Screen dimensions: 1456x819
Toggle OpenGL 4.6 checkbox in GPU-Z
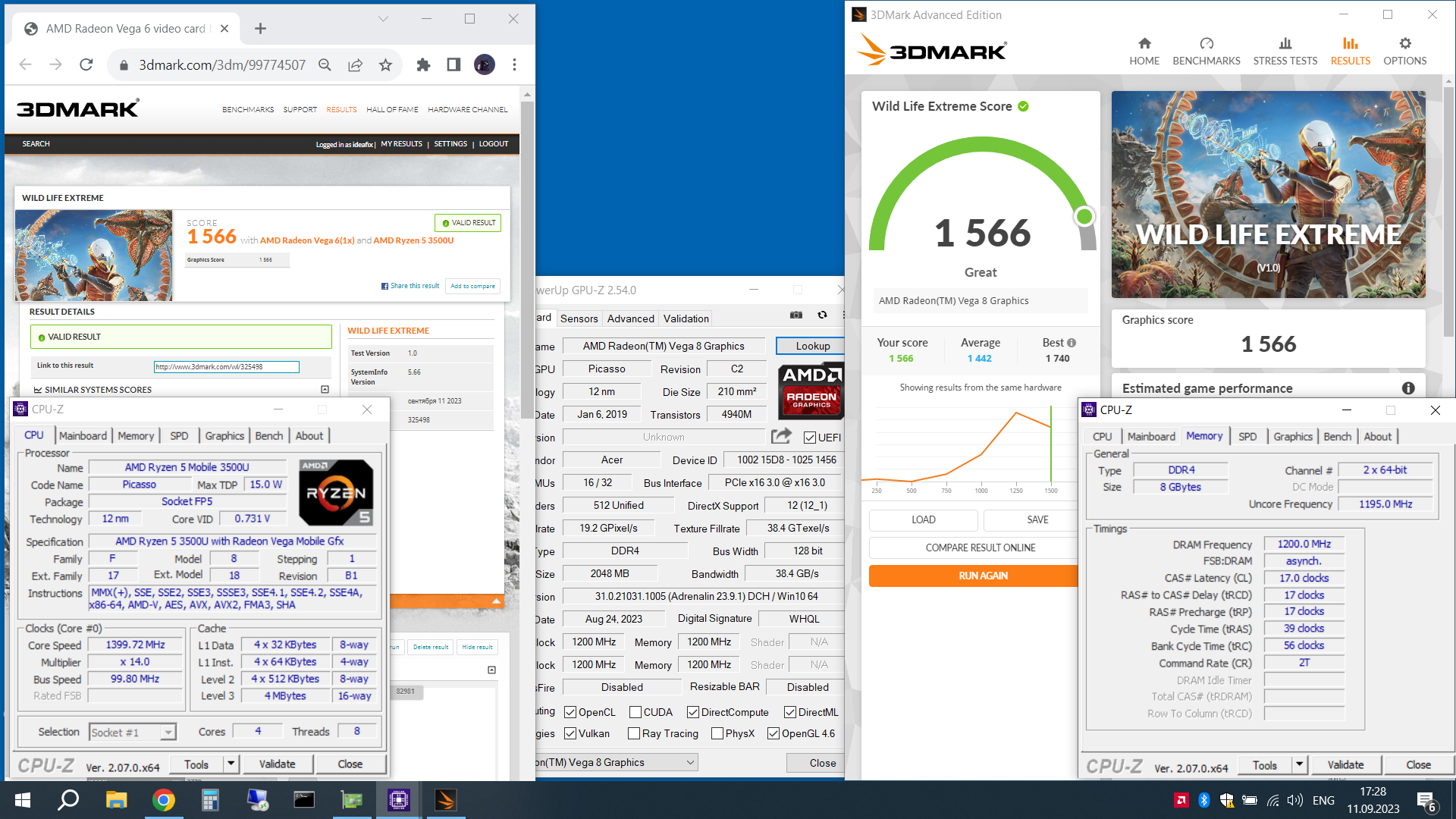click(773, 733)
